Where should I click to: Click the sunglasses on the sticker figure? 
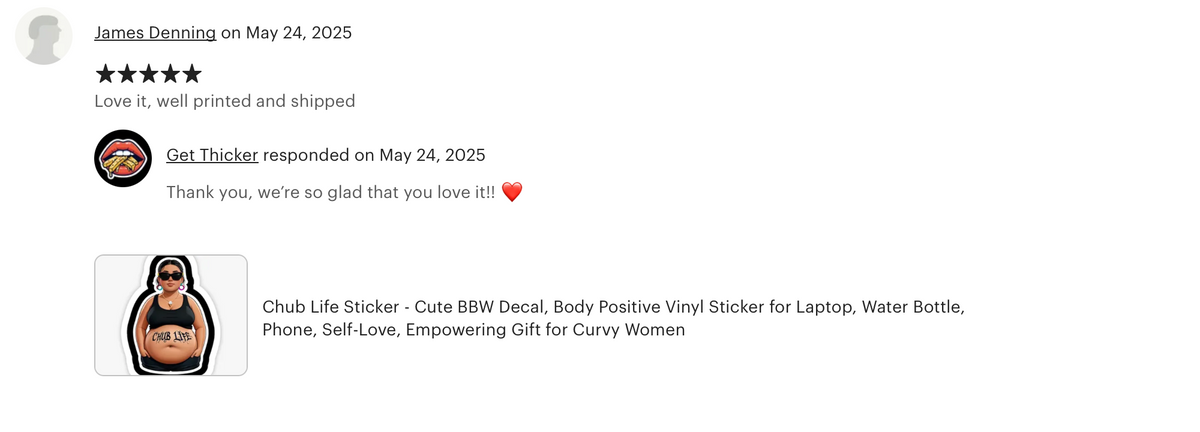(171, 276)
